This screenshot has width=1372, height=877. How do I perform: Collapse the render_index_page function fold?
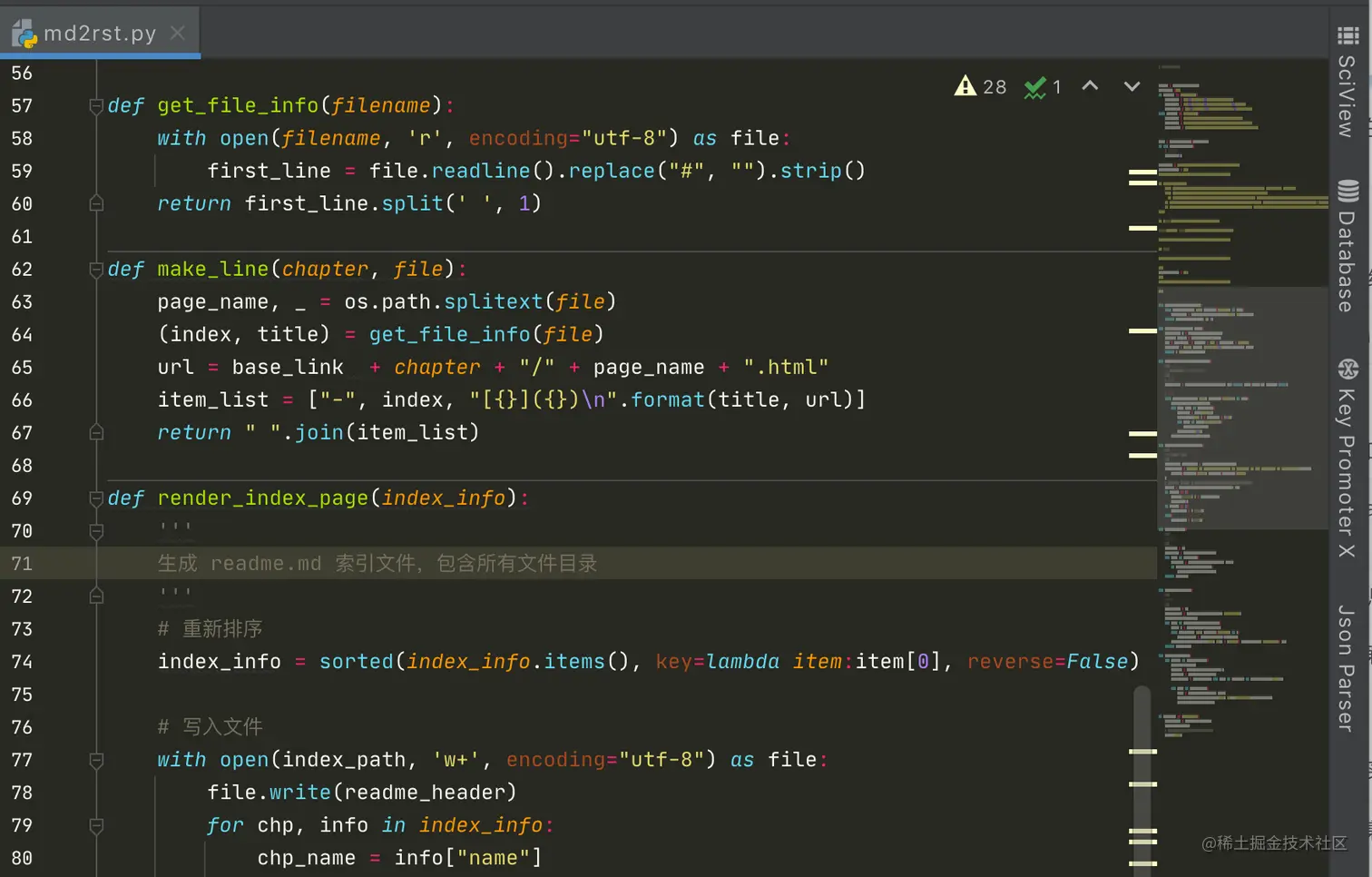pos(96,498)
